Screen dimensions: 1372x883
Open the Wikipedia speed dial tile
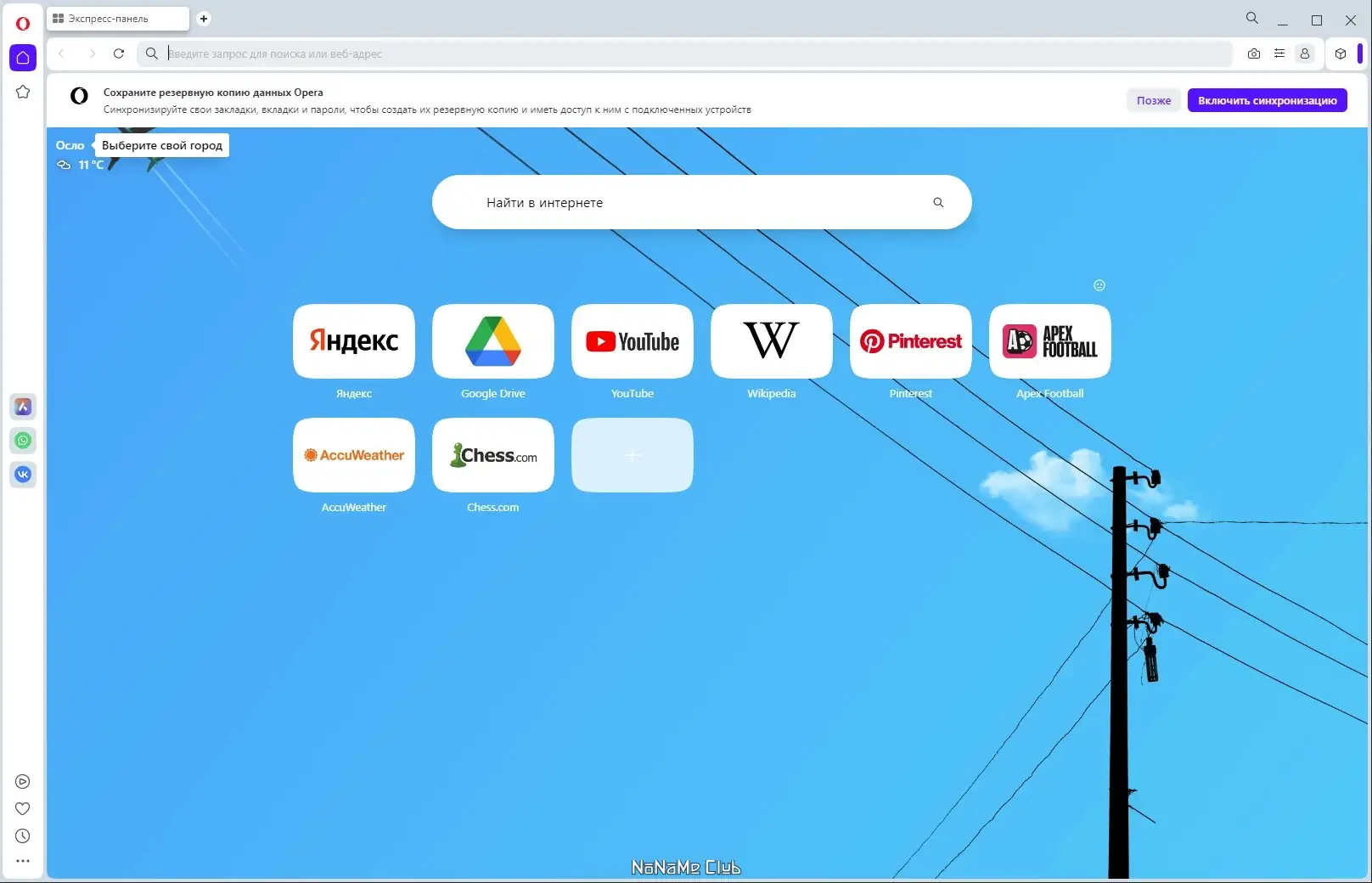[x=772, y=341]
